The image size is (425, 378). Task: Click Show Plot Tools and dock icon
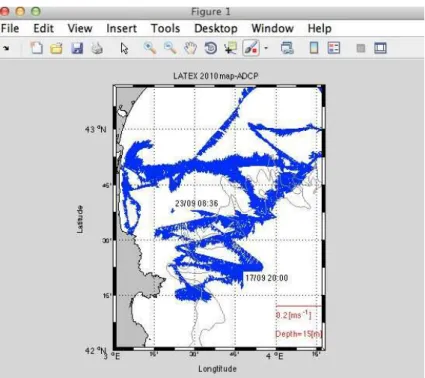(380, 48)
